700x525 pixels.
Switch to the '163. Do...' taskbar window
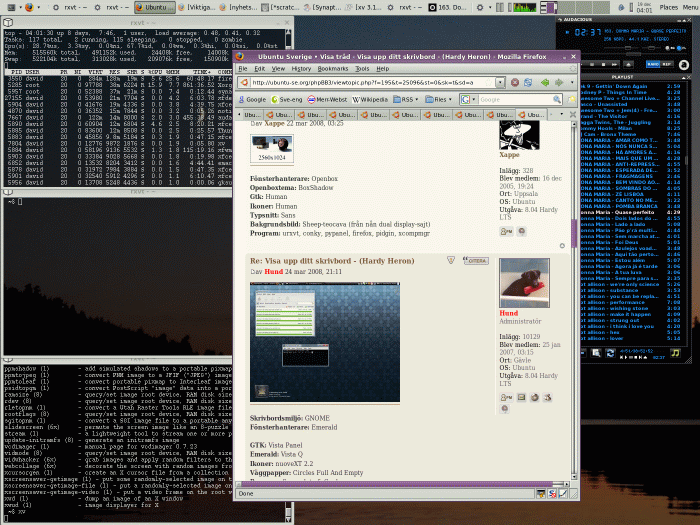[448, 7]
